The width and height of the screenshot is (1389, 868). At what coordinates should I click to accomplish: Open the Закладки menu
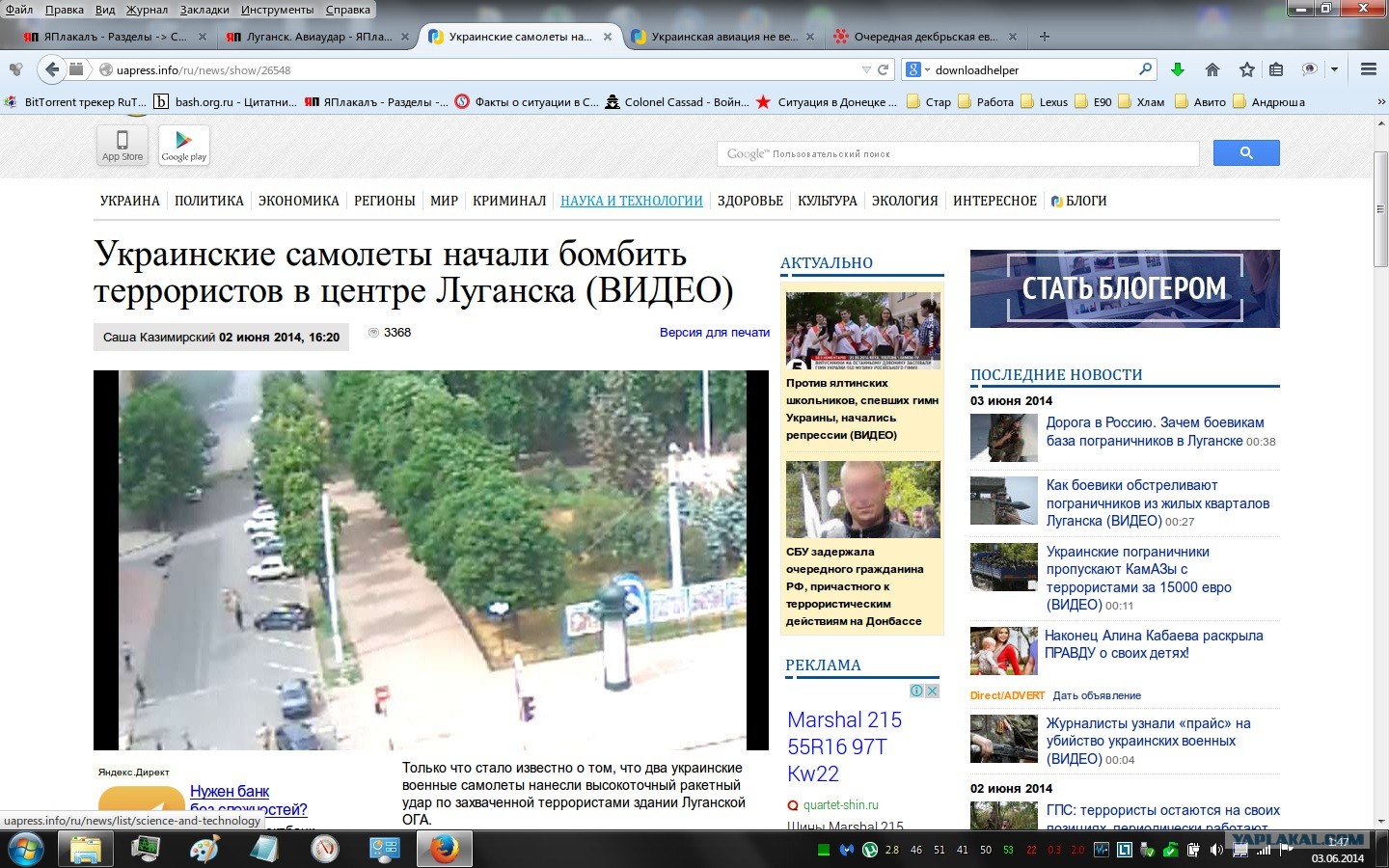pos(204,10)
